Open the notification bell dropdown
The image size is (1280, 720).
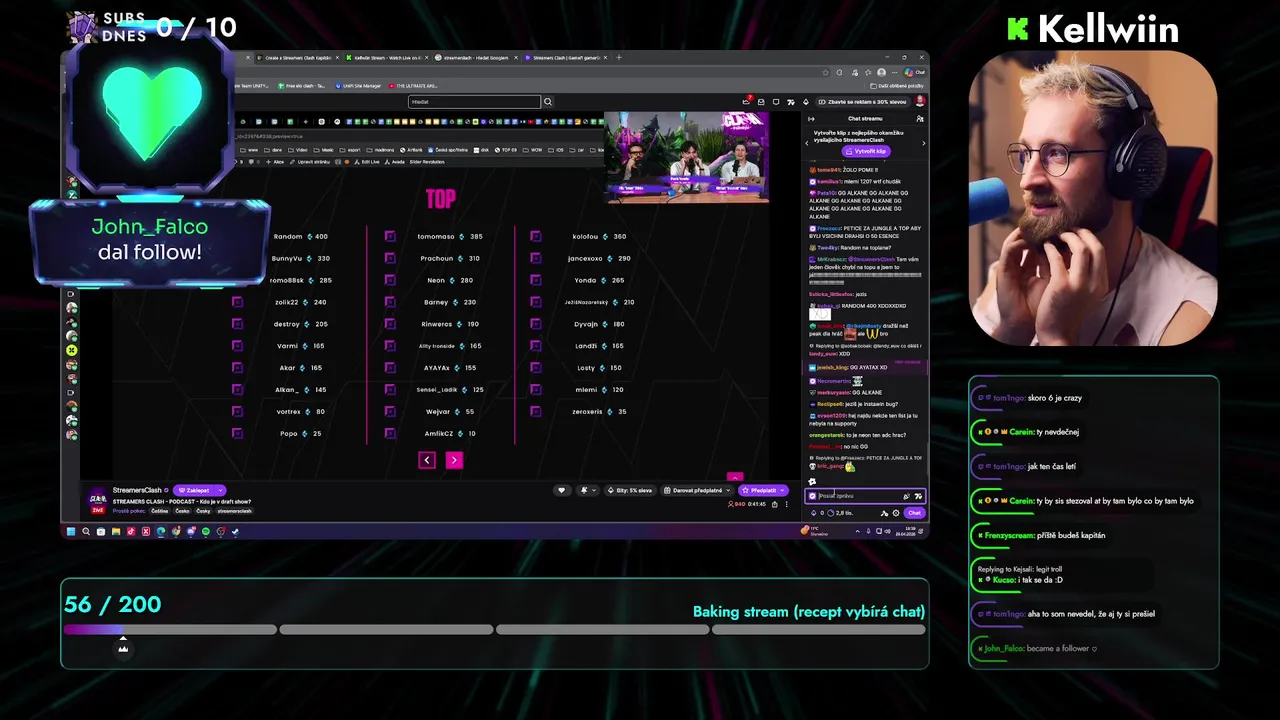point(587,491)
